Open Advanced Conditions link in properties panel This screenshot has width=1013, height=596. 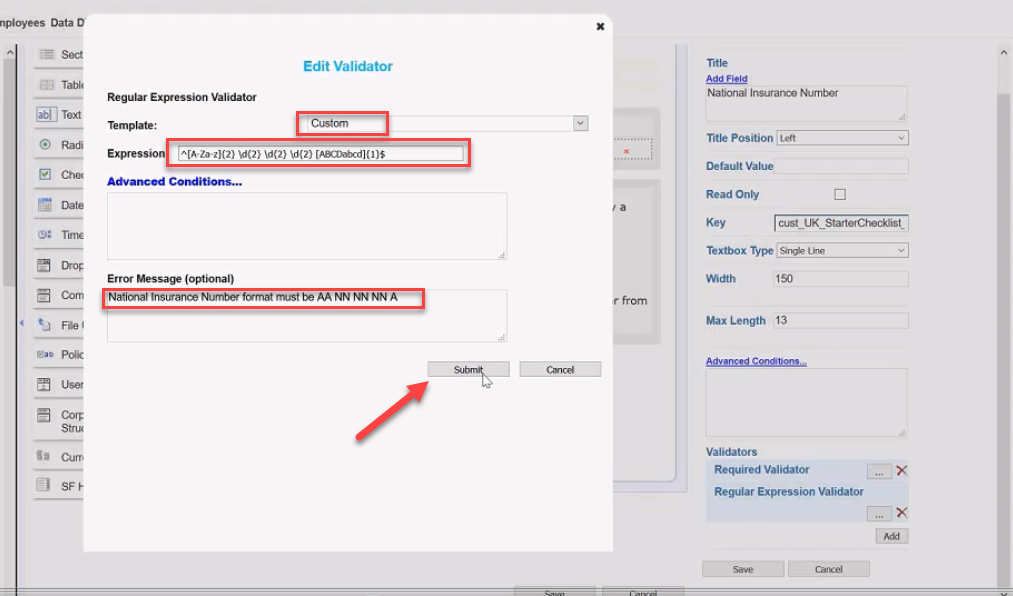(756, 361)
